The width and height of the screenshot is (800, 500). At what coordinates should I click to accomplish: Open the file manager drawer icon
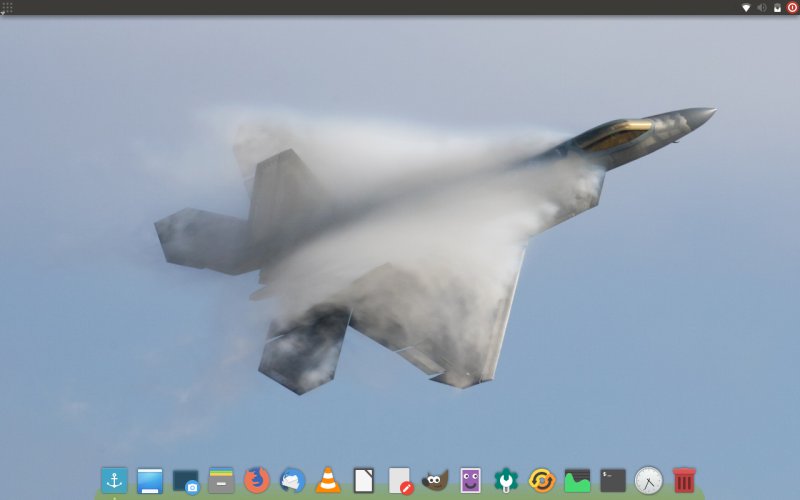[221, 480]
